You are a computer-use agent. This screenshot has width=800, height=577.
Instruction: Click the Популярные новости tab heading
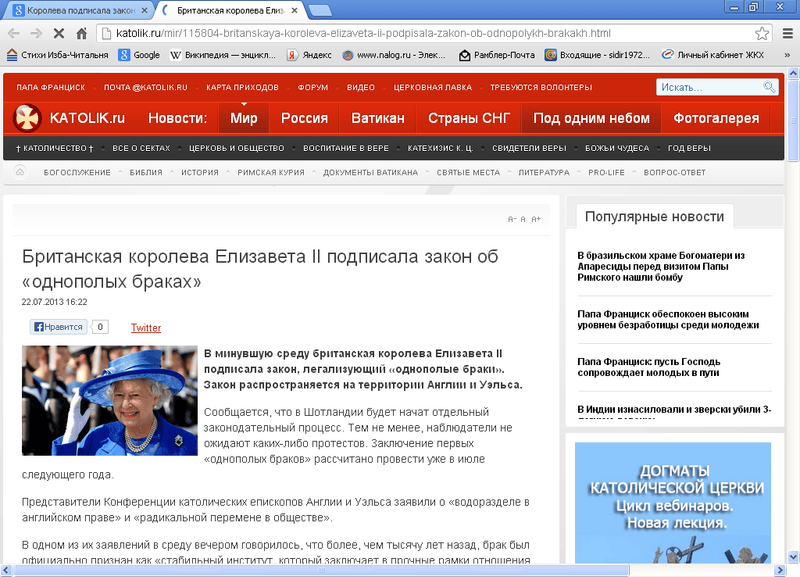point(654,217)
